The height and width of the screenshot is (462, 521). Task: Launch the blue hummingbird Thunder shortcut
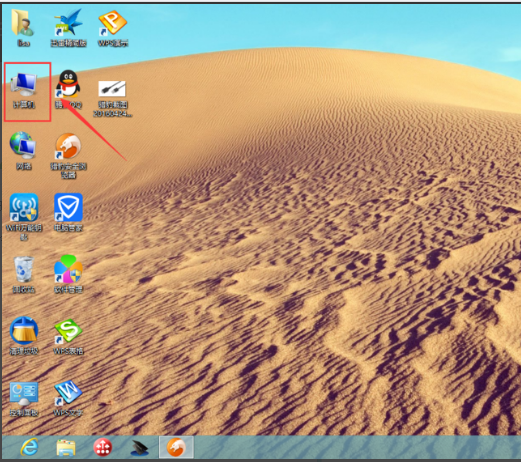pos(68,28)
